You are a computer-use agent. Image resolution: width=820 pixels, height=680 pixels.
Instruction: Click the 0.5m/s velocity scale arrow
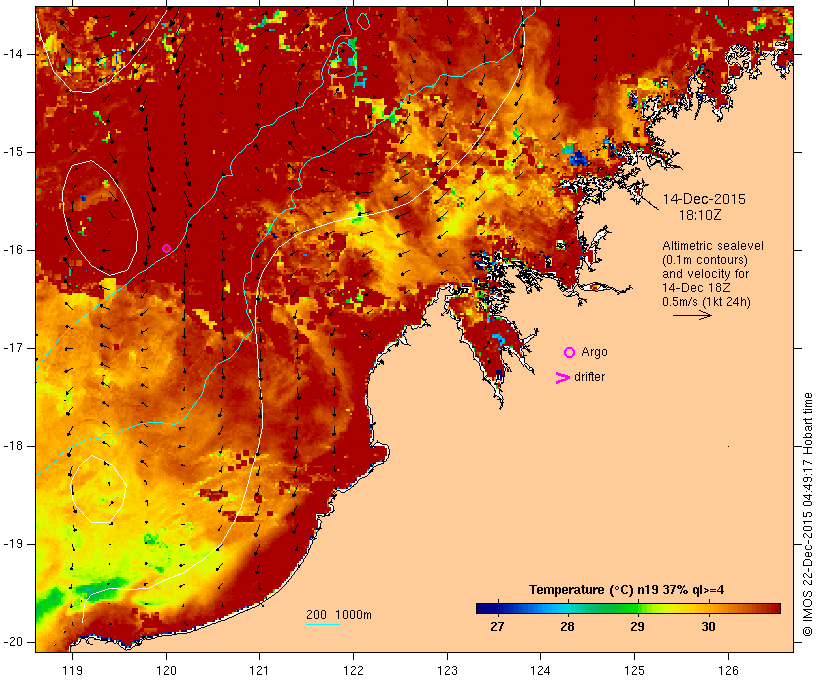click(x=692, y=315)
